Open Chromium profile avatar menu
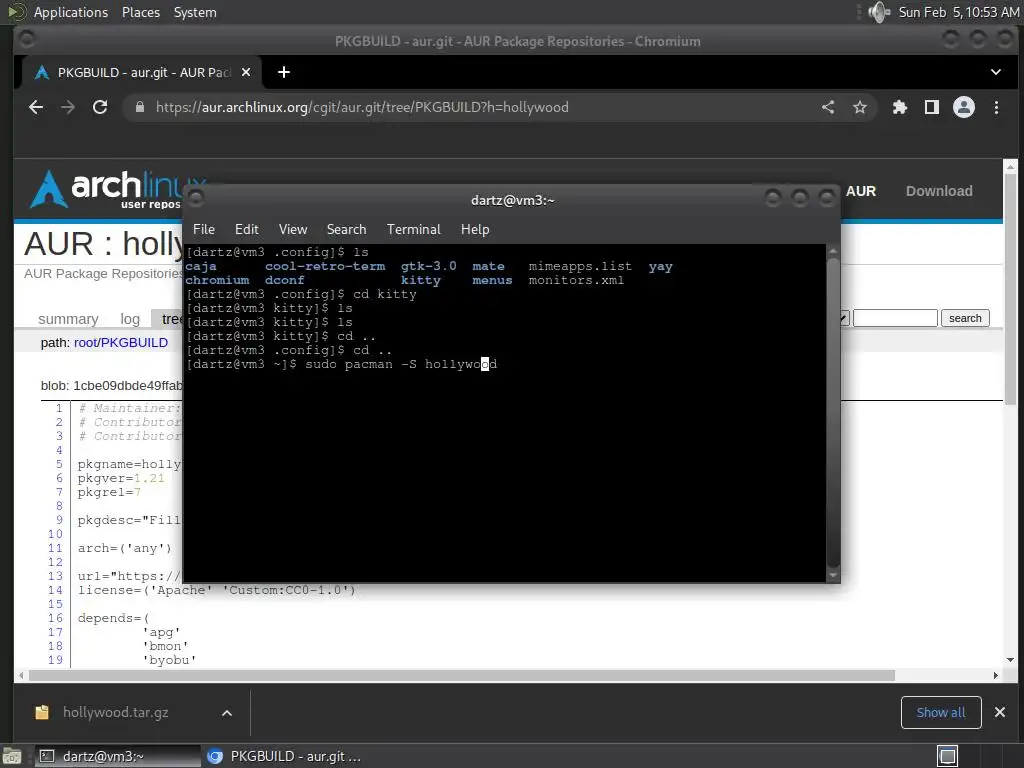 (x=964, y=107)
